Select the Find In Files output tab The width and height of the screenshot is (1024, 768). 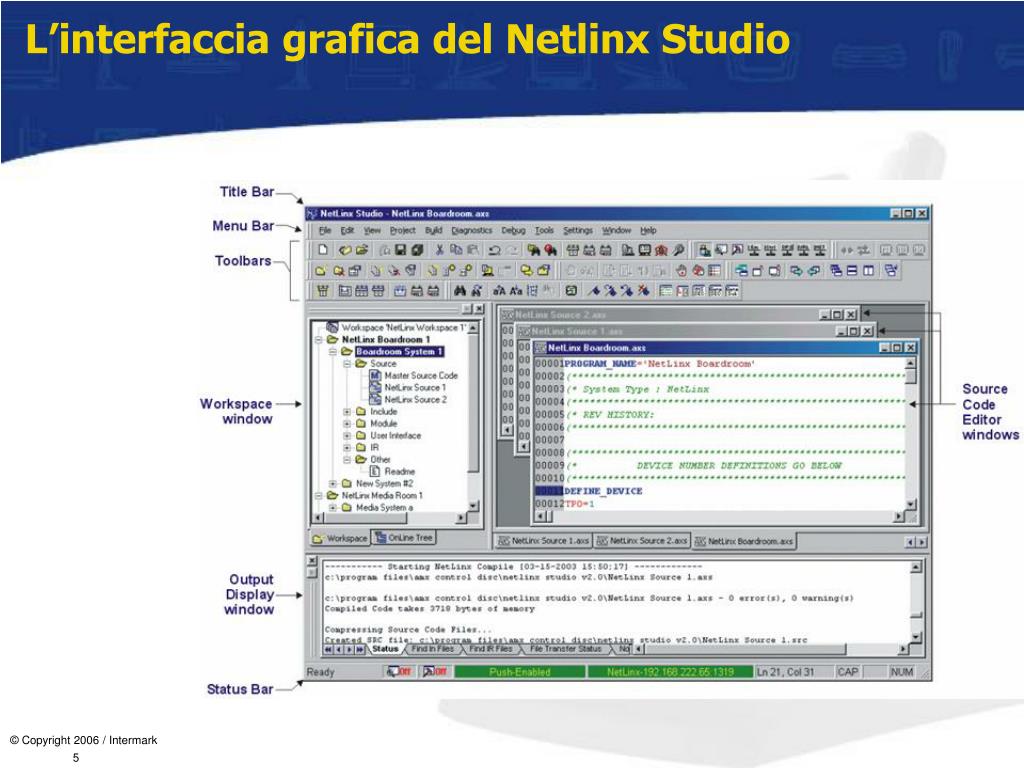432,648
